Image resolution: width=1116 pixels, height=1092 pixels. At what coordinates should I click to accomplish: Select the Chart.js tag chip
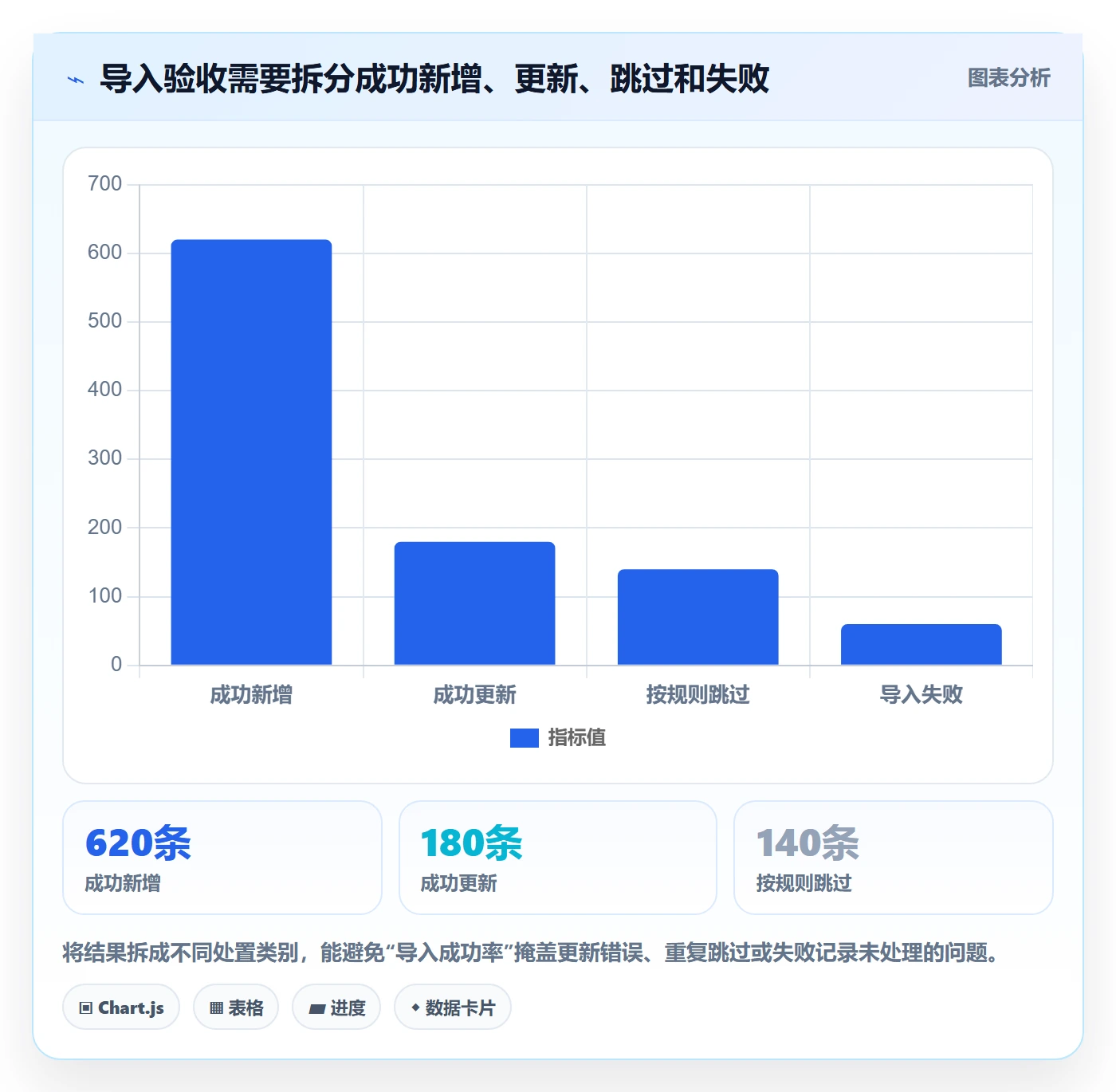pyautogui.click(x=121, y=1008)
